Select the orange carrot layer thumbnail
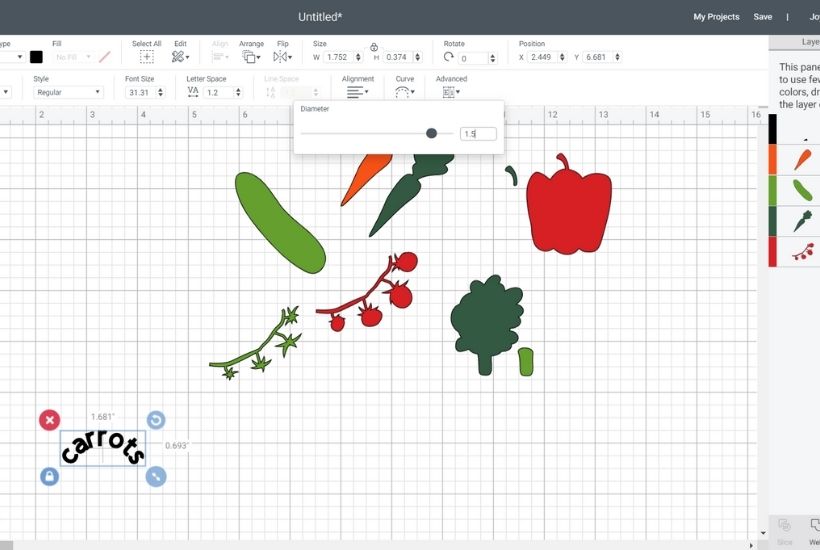 pos(802,159)
